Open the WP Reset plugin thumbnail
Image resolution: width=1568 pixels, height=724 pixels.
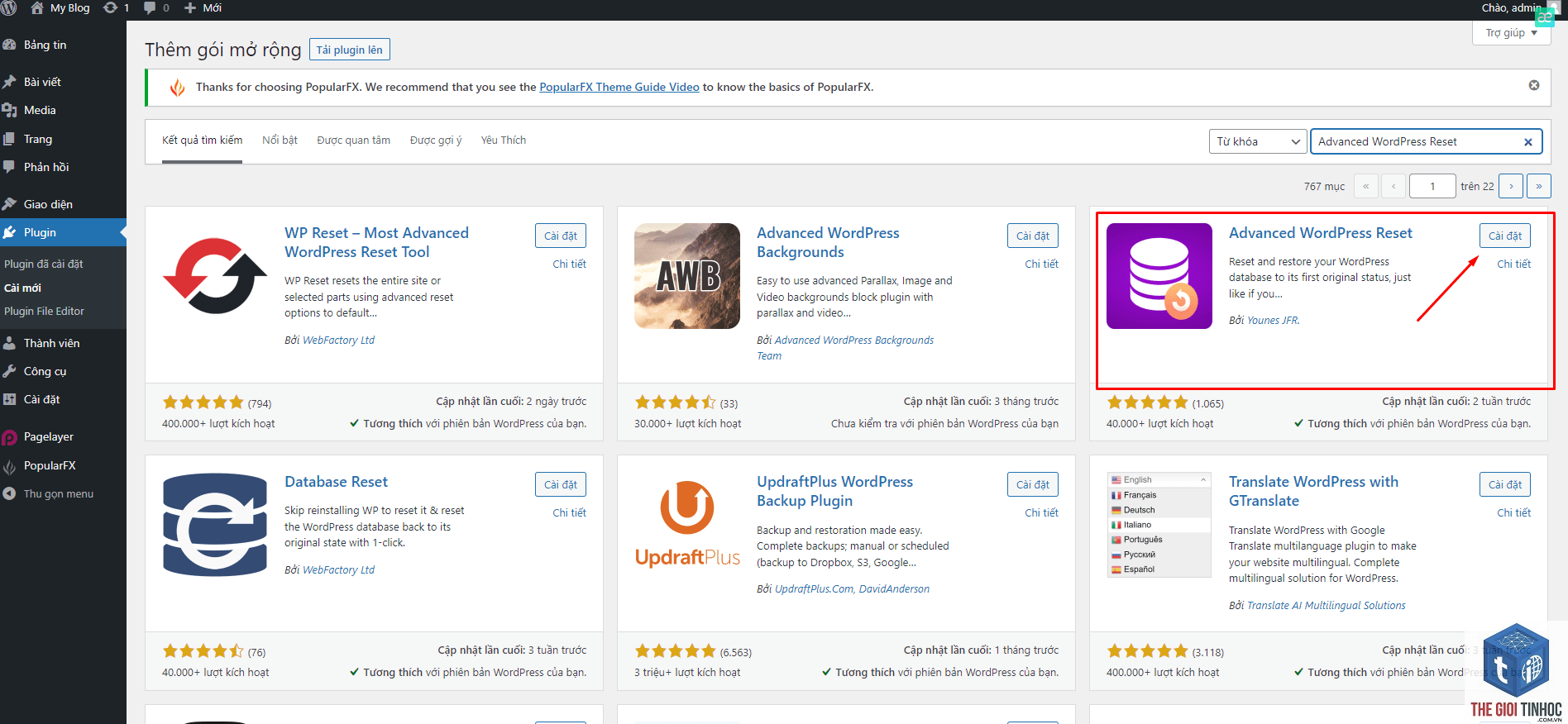(215, 276)
